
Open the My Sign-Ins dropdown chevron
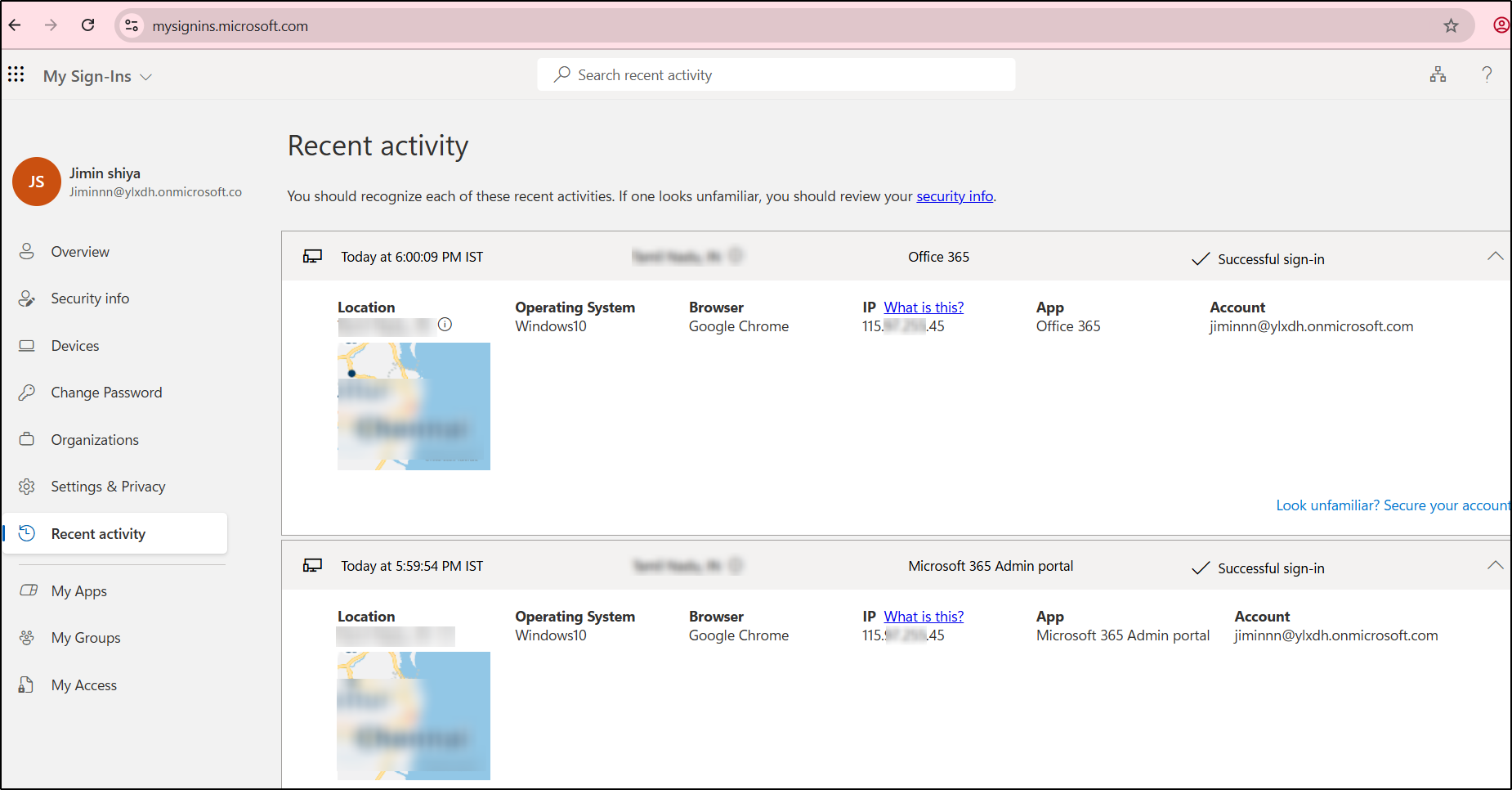point(146,77)
